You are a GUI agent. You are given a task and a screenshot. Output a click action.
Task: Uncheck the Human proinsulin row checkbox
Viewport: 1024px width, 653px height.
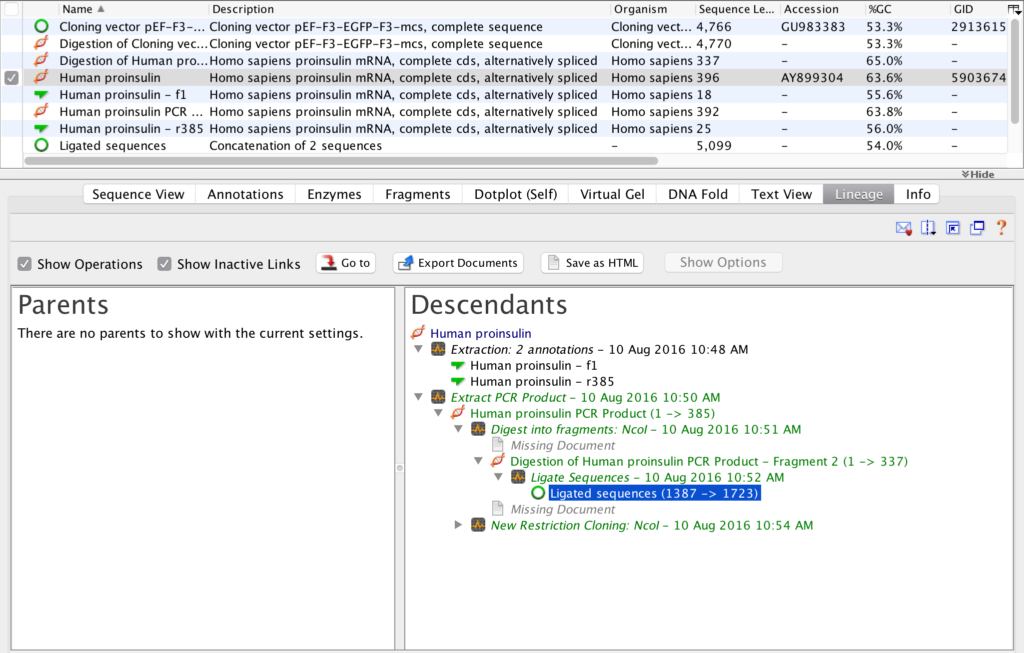(x=9, y=77)
